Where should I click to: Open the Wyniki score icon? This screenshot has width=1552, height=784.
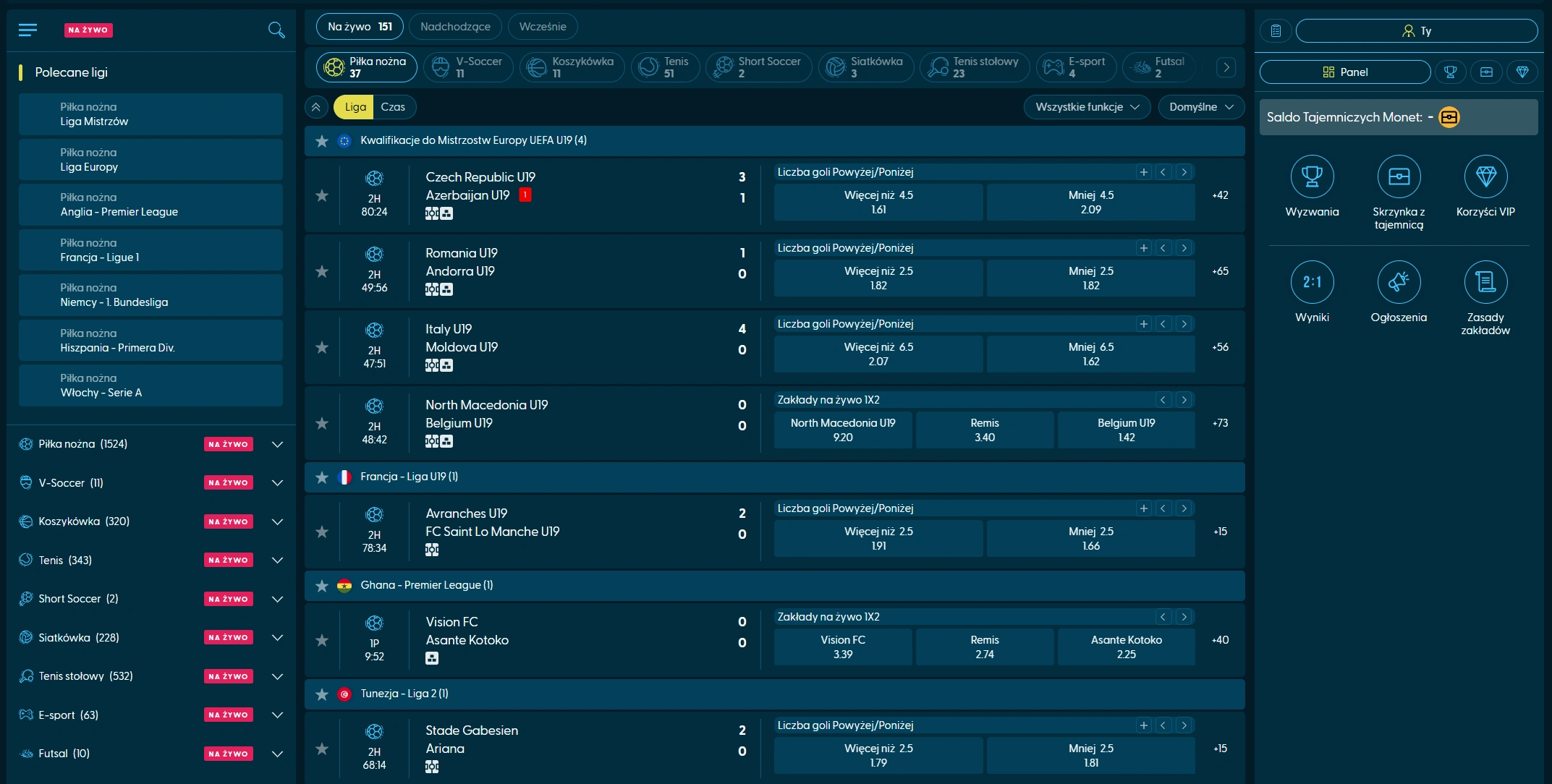(1312, 282)
